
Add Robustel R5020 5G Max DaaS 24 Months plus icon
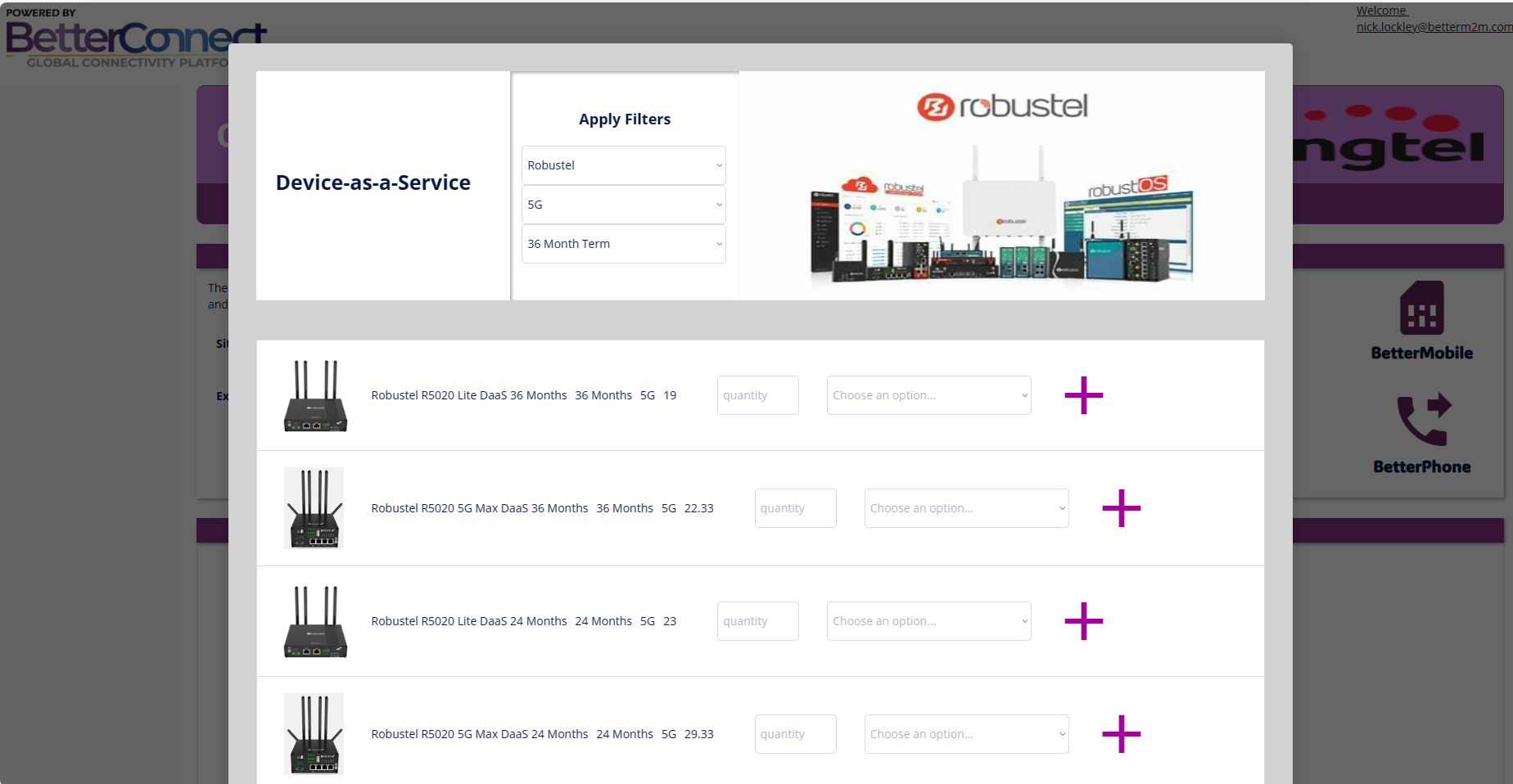(x=1121, y=734)
